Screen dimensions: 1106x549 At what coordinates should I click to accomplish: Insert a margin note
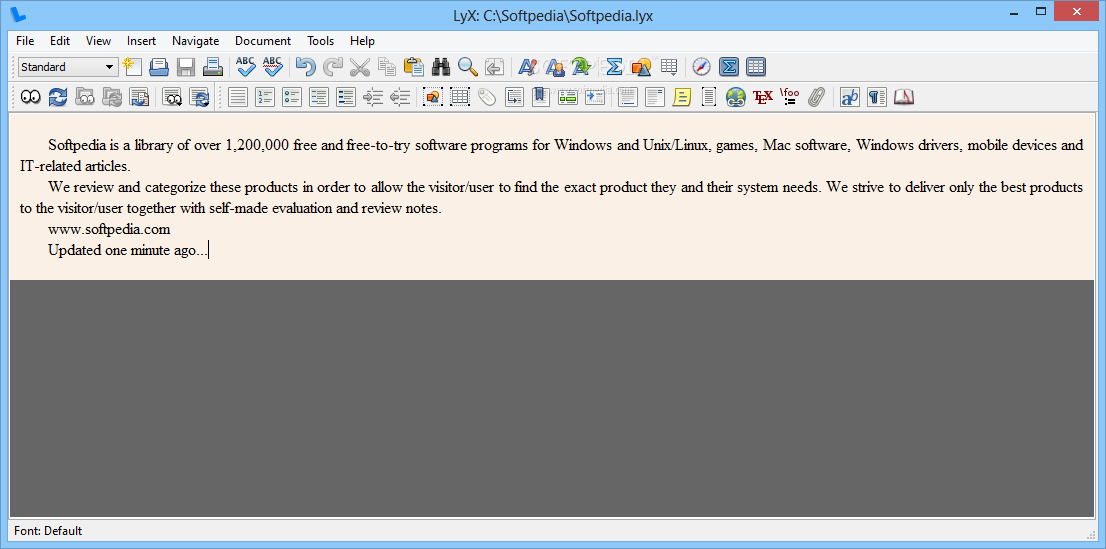(x=655, y=97)
